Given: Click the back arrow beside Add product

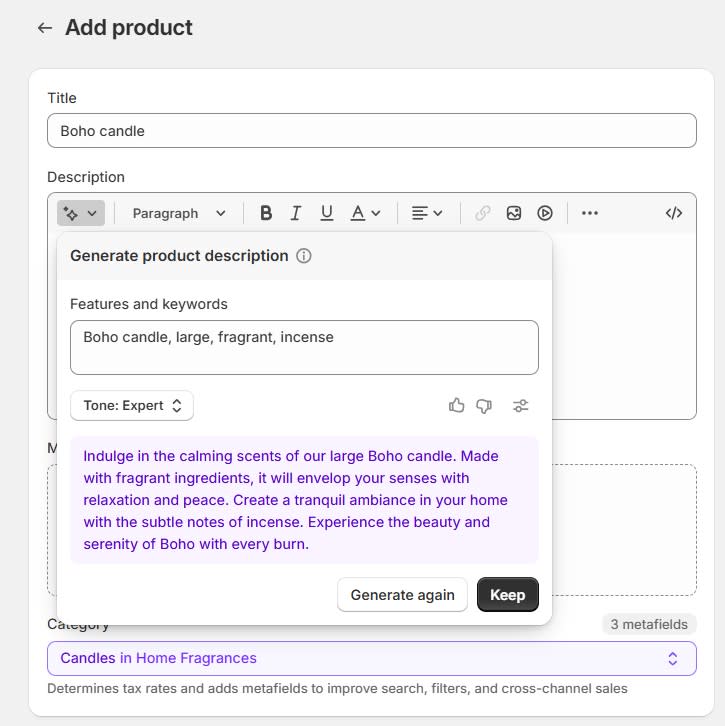Looking at the screenshot, I should 44,28.
